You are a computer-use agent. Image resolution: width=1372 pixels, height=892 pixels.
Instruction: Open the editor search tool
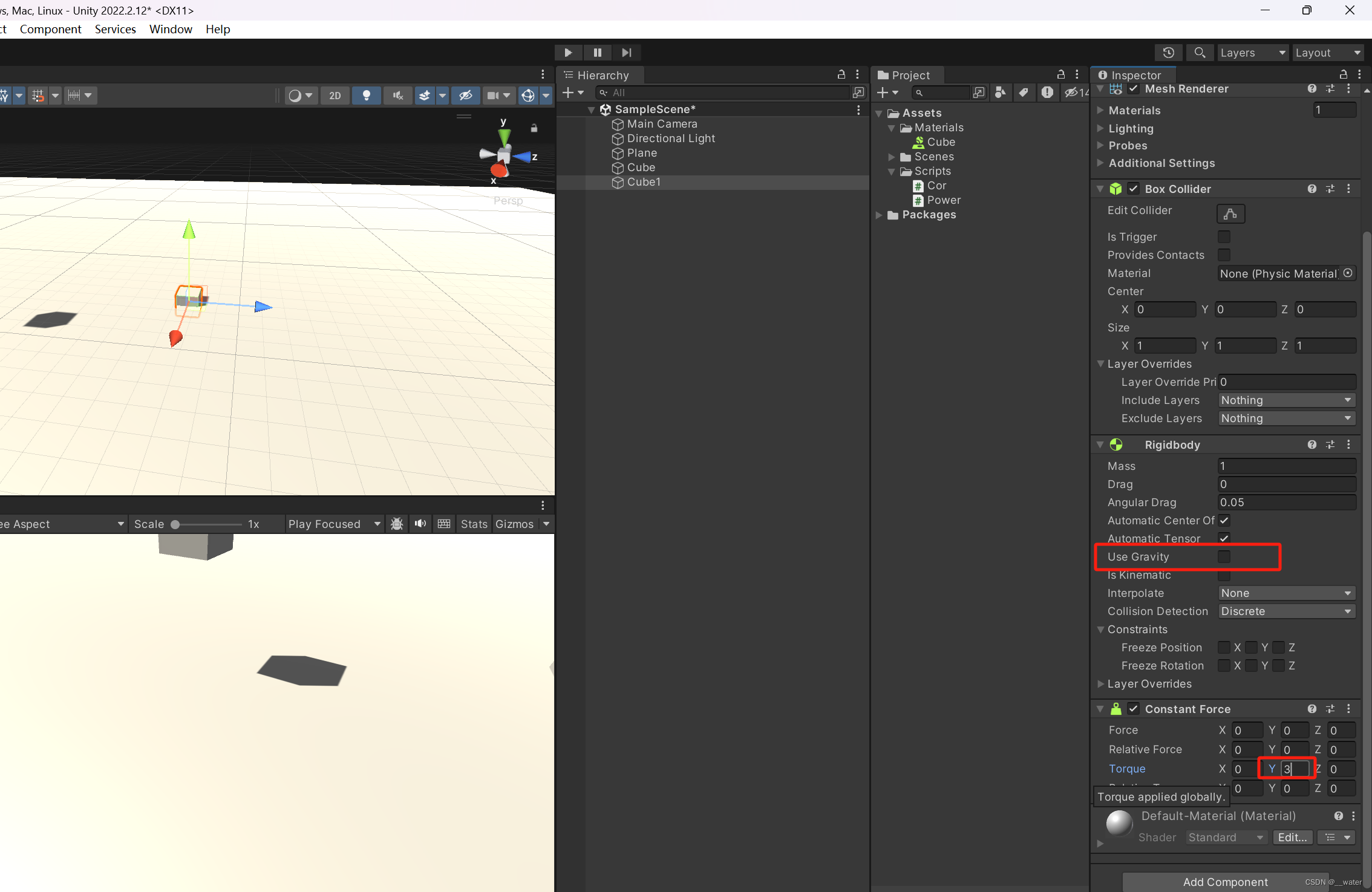coord(1200,53)
